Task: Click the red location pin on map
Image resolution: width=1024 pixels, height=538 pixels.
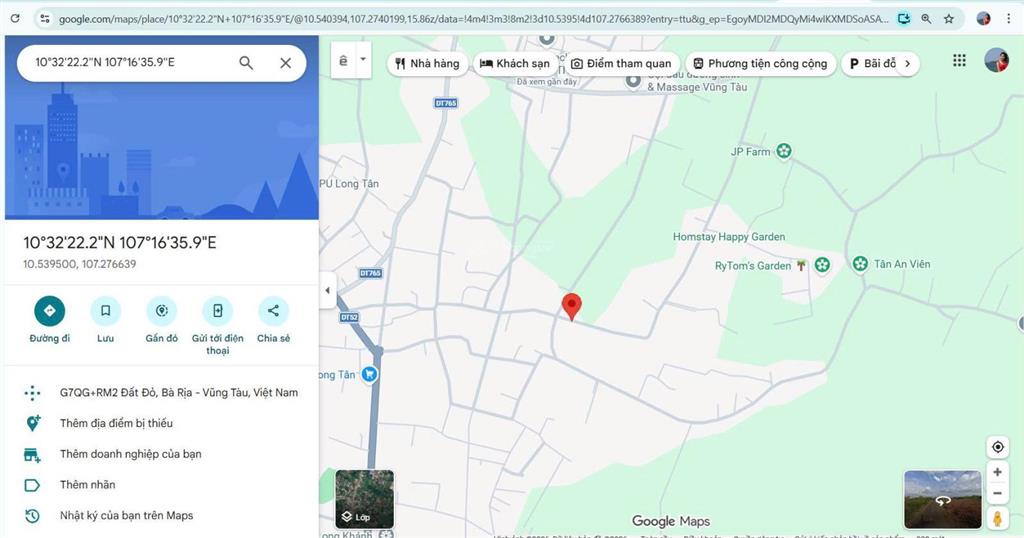Action: coord(571,306)
